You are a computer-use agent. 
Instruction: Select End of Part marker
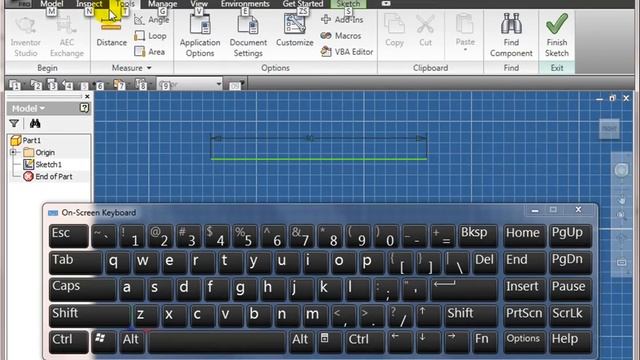pyautogui.click(x=48, y=176)
